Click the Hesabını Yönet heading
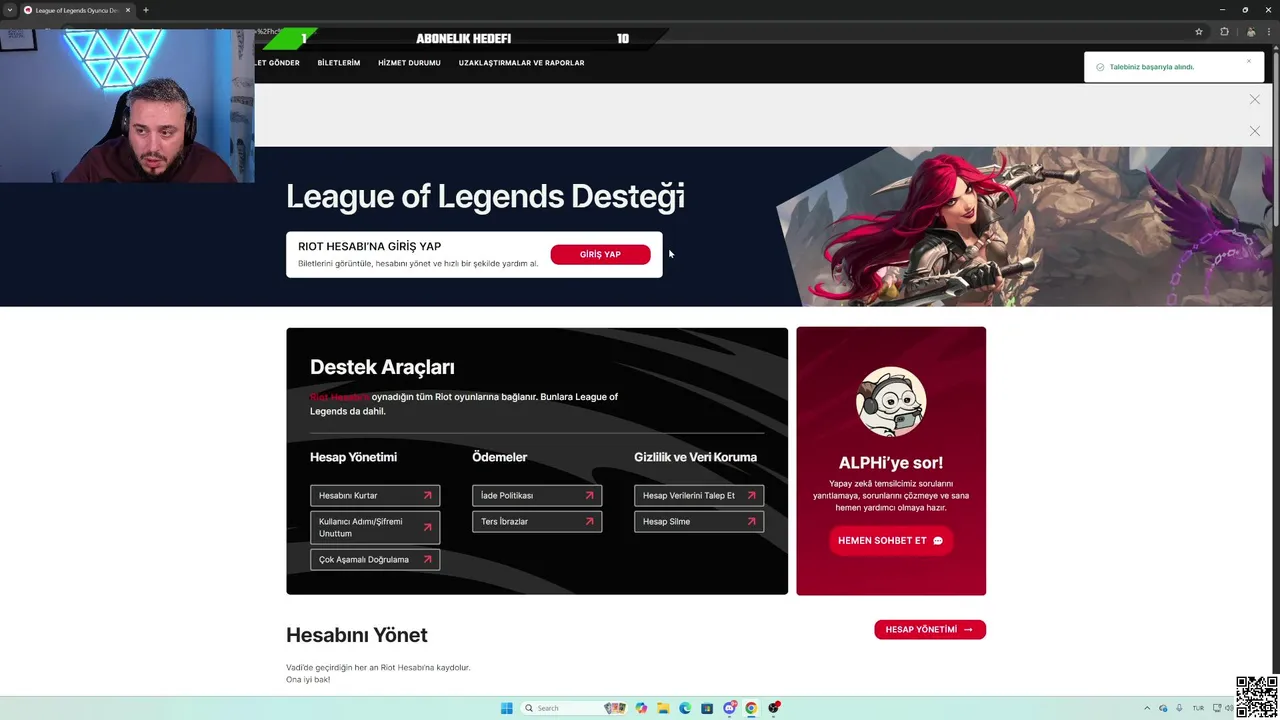 click(357, 635)
